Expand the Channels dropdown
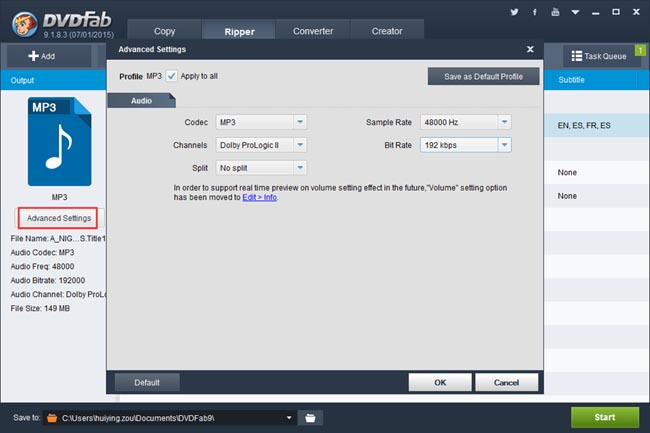This screenshot has height=433, width=650. [x=300, y=145]
